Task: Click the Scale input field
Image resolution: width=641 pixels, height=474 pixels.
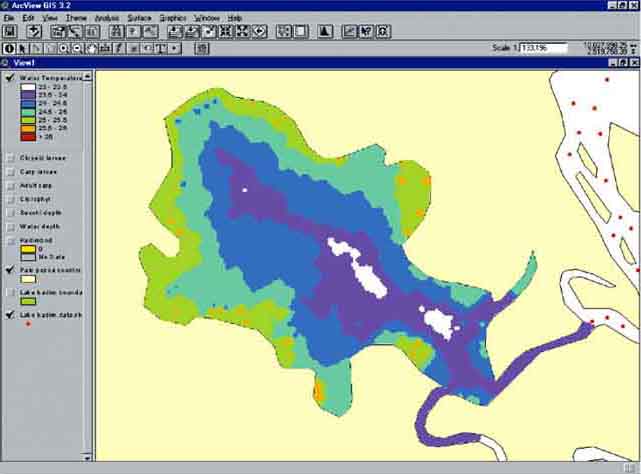Action: click(545, 48)
